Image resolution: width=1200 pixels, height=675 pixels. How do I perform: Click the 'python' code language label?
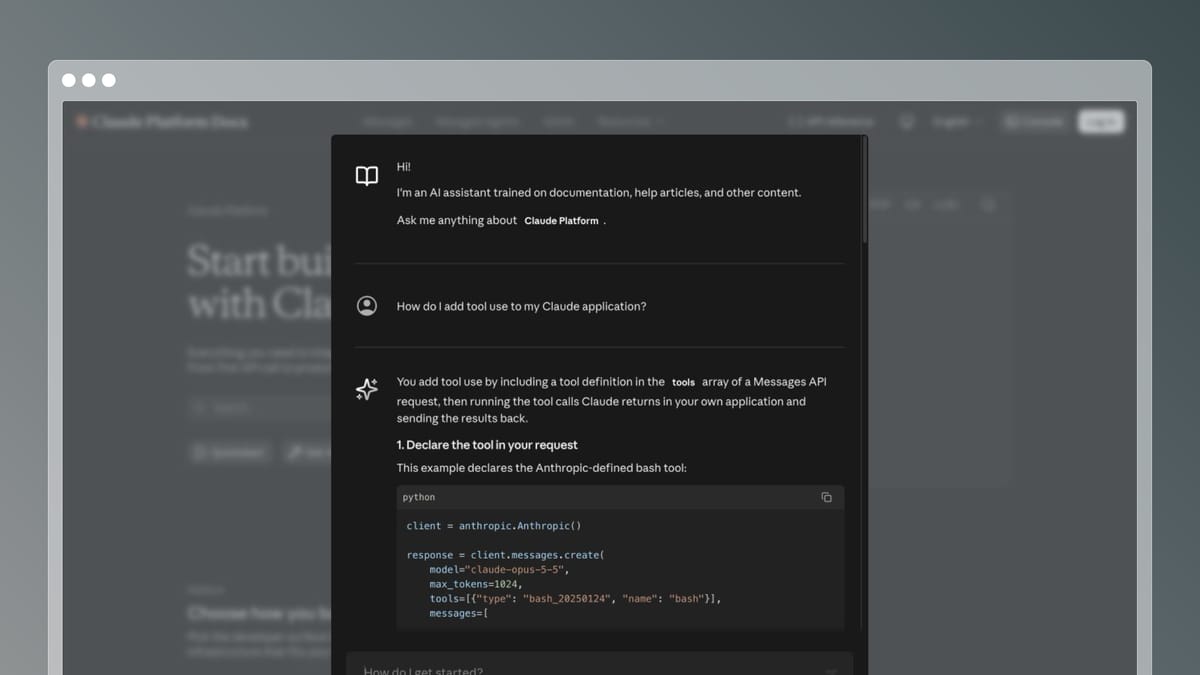tap(419, 497)
